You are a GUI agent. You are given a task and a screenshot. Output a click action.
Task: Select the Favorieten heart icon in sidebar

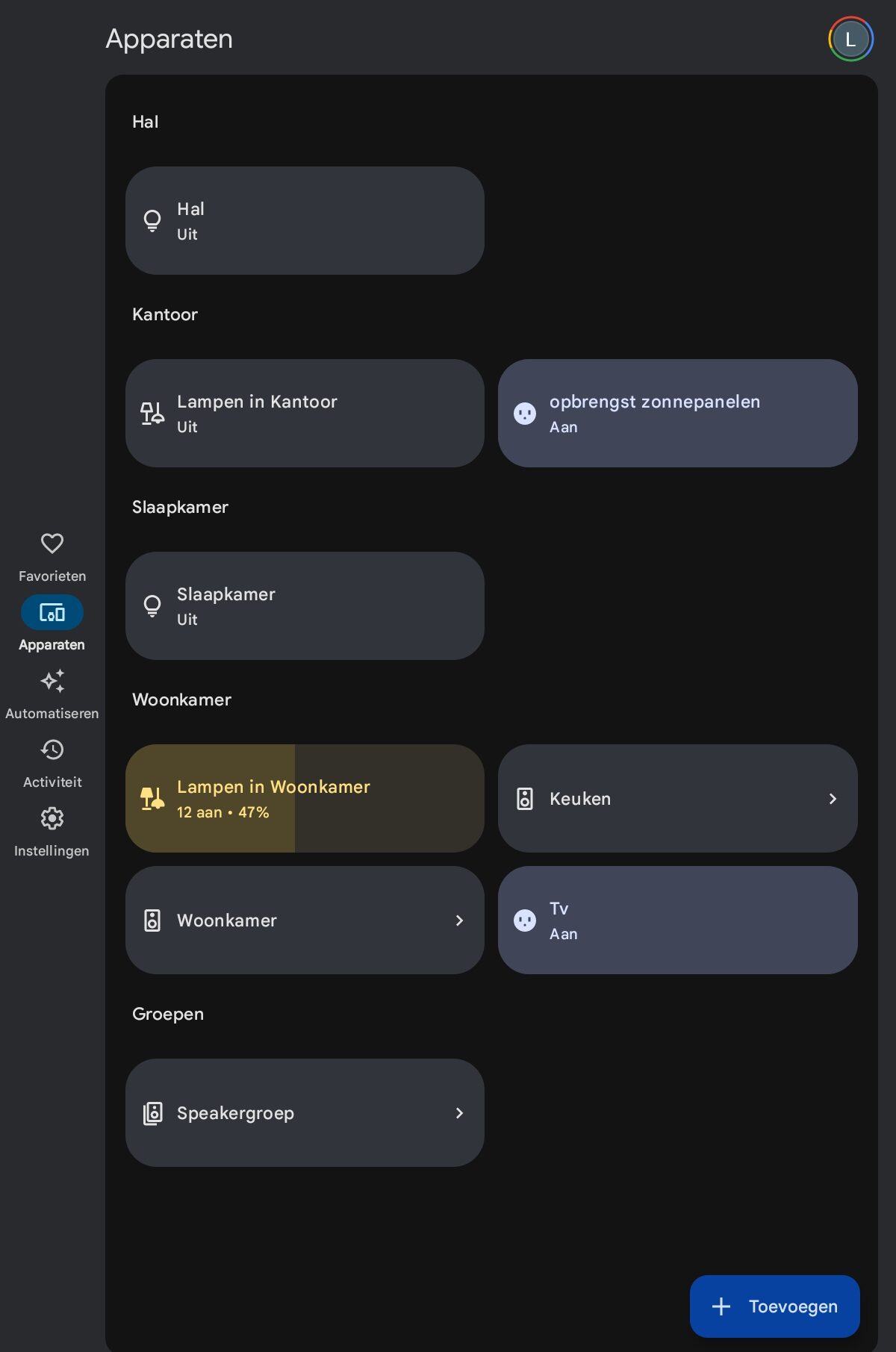click(52, 544)
